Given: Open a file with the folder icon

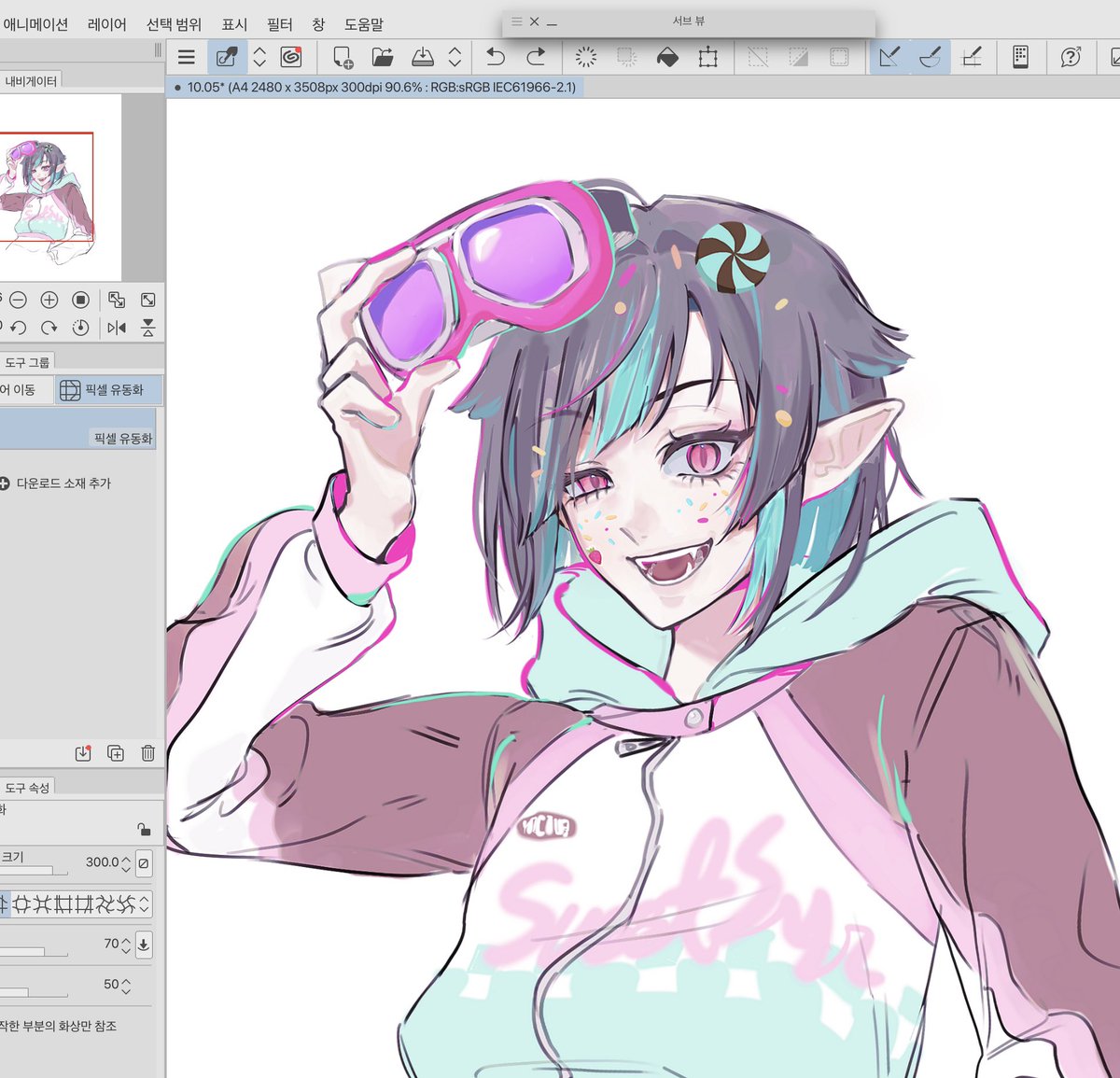Looking at the screenshot, I should point(383,58).
